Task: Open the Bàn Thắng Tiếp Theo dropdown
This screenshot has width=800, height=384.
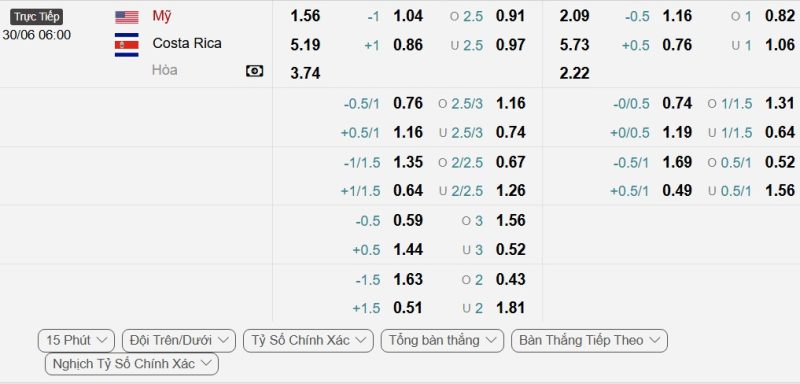Action: coord(589,340)
